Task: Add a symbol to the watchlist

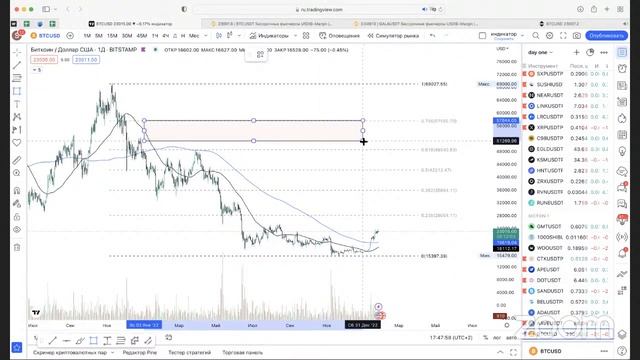Action: [x=576, y=52]
